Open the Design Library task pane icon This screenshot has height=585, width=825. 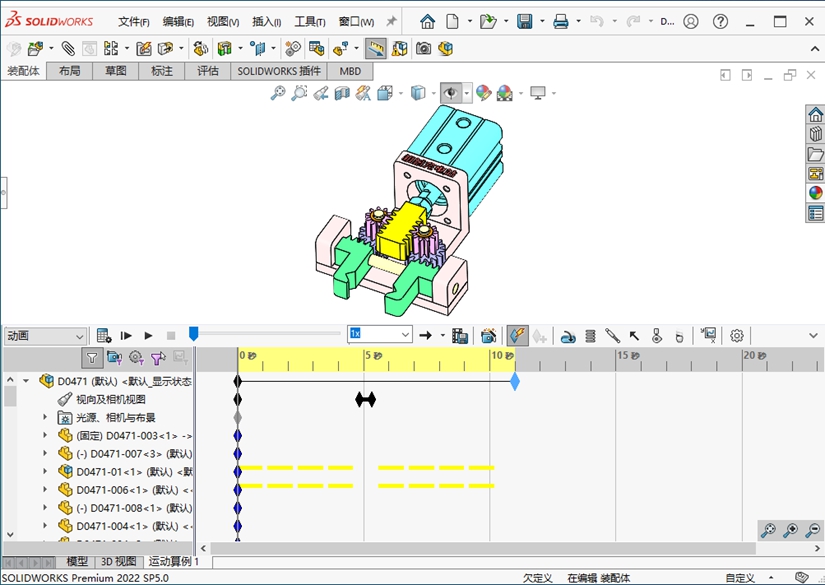click(816, 134)
